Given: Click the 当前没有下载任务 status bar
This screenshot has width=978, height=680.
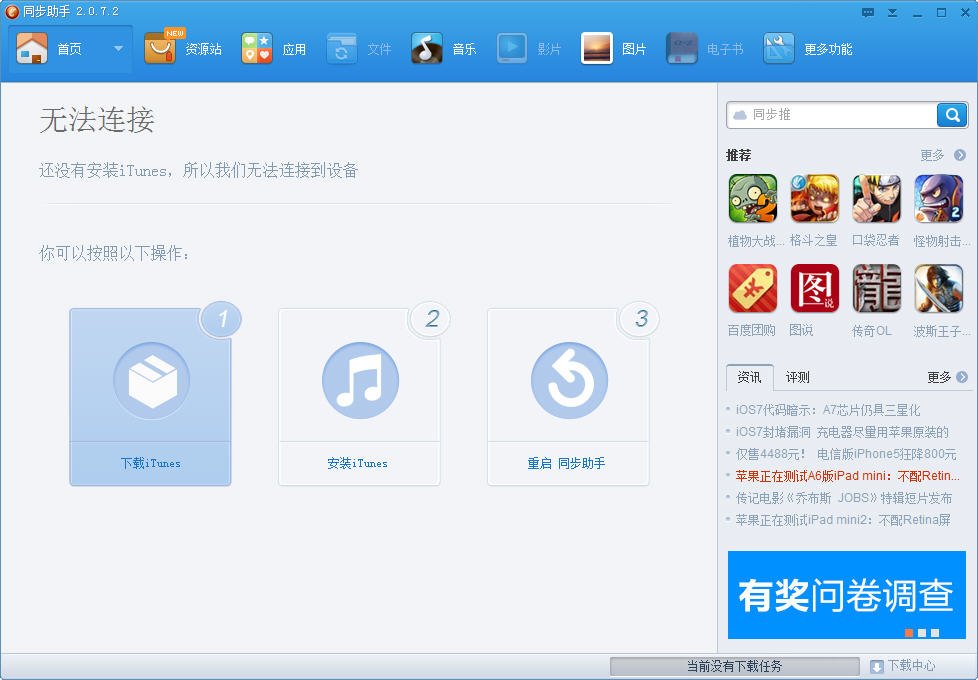Looking at the screenshot, I should tap(734, 666).
